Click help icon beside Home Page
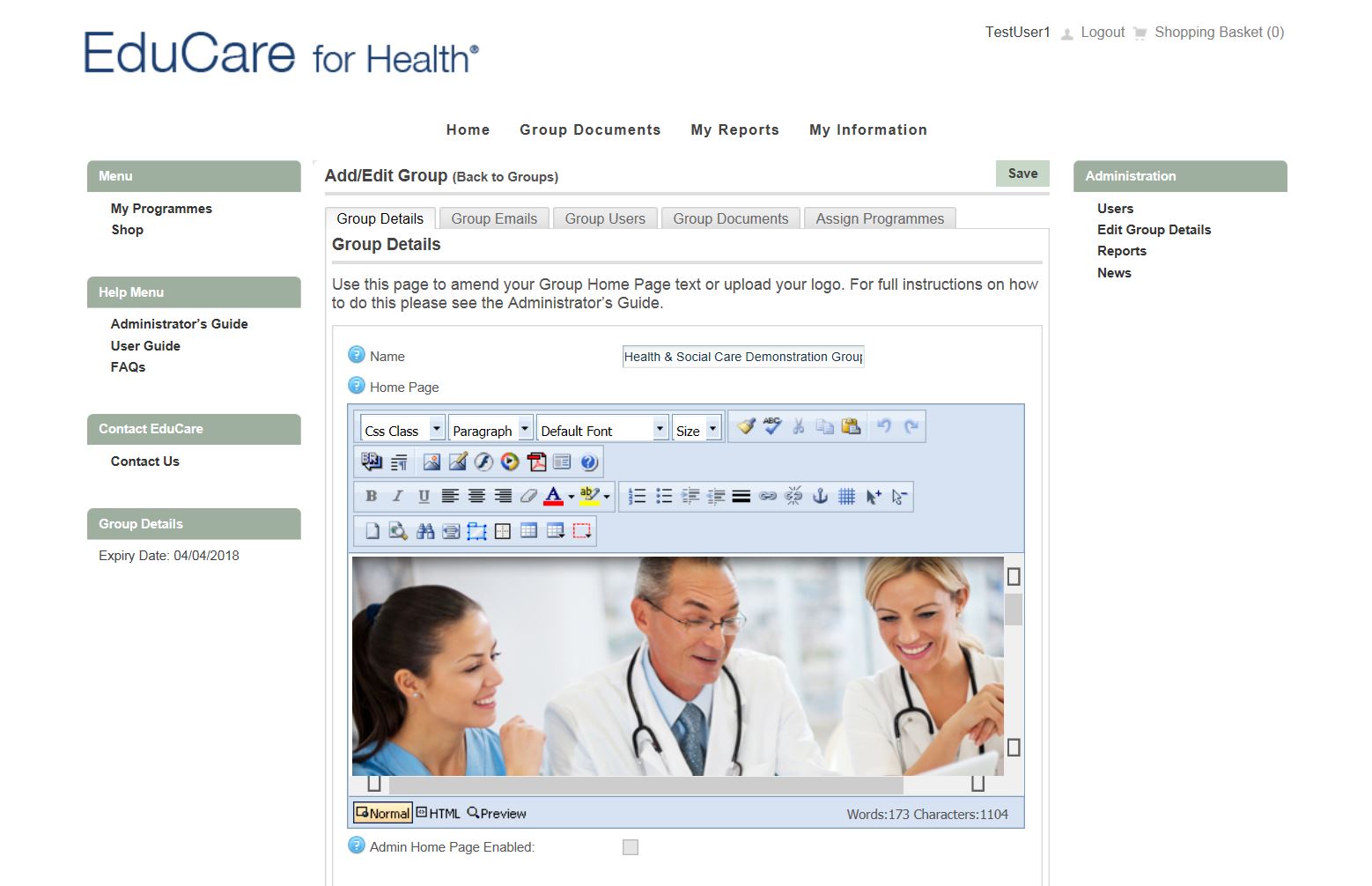 [357, 386]
